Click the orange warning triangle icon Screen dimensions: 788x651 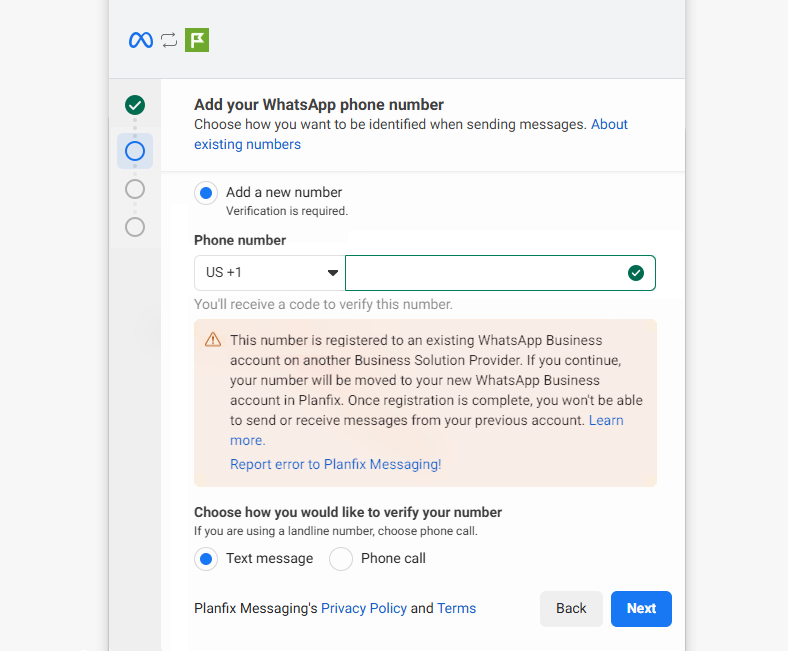click(213, 340)
